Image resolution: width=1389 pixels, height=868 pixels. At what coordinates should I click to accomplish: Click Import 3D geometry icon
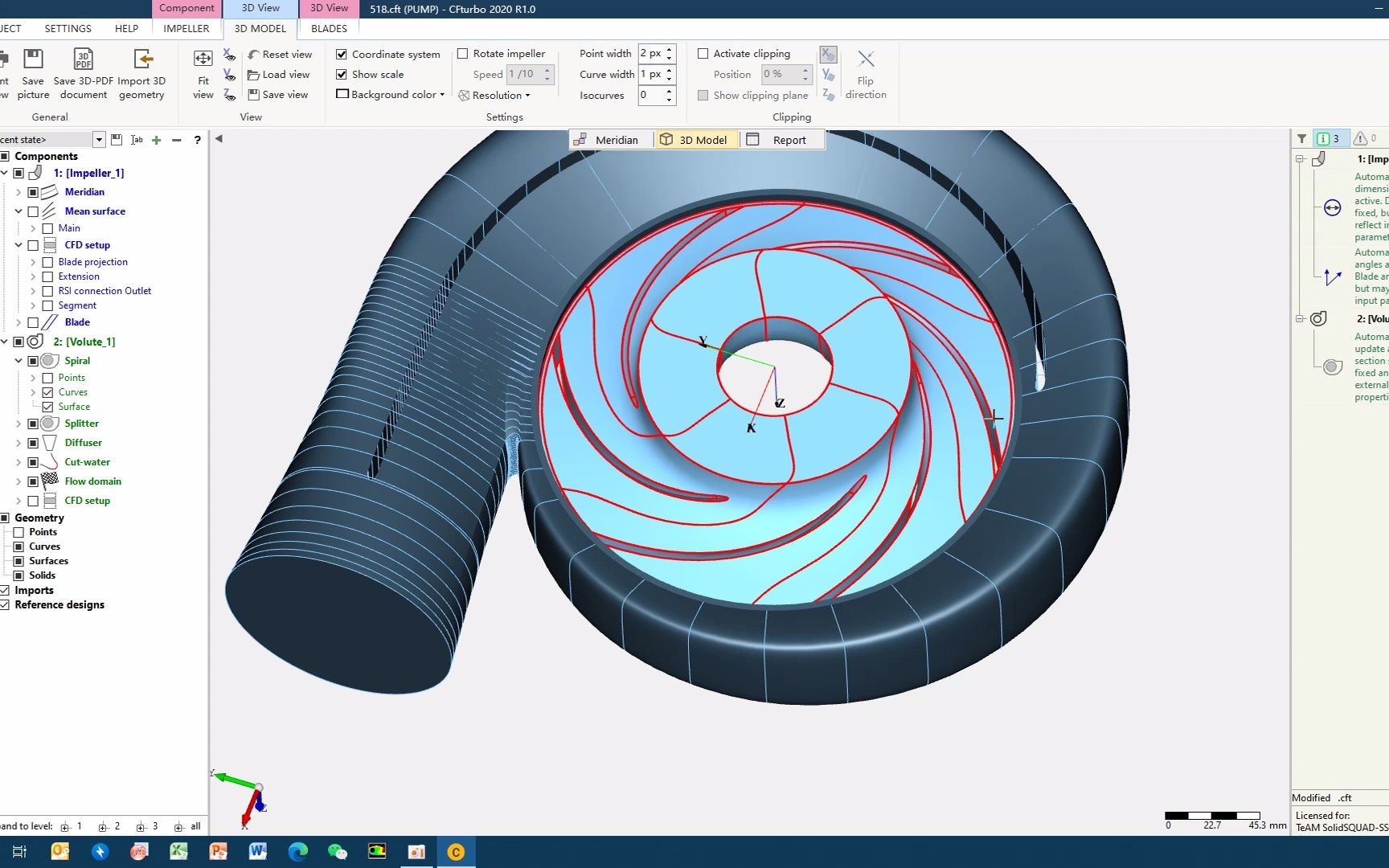point(142,60)
